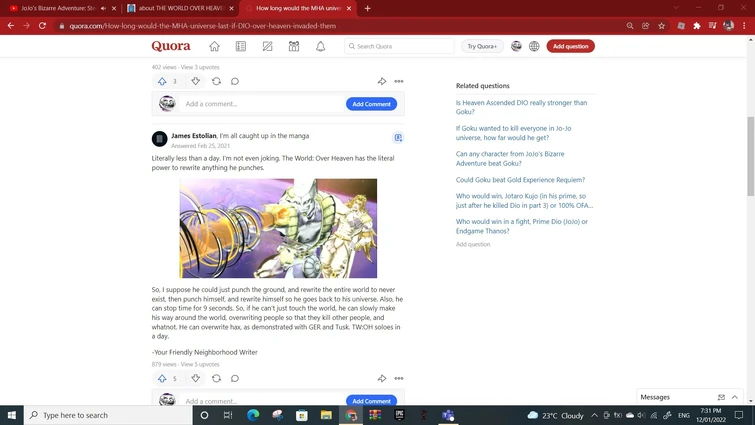The width and height of the screenshot is (755, 425).
Task: Click the page zoom magnifier in address bar
Action: coord(629,26)
